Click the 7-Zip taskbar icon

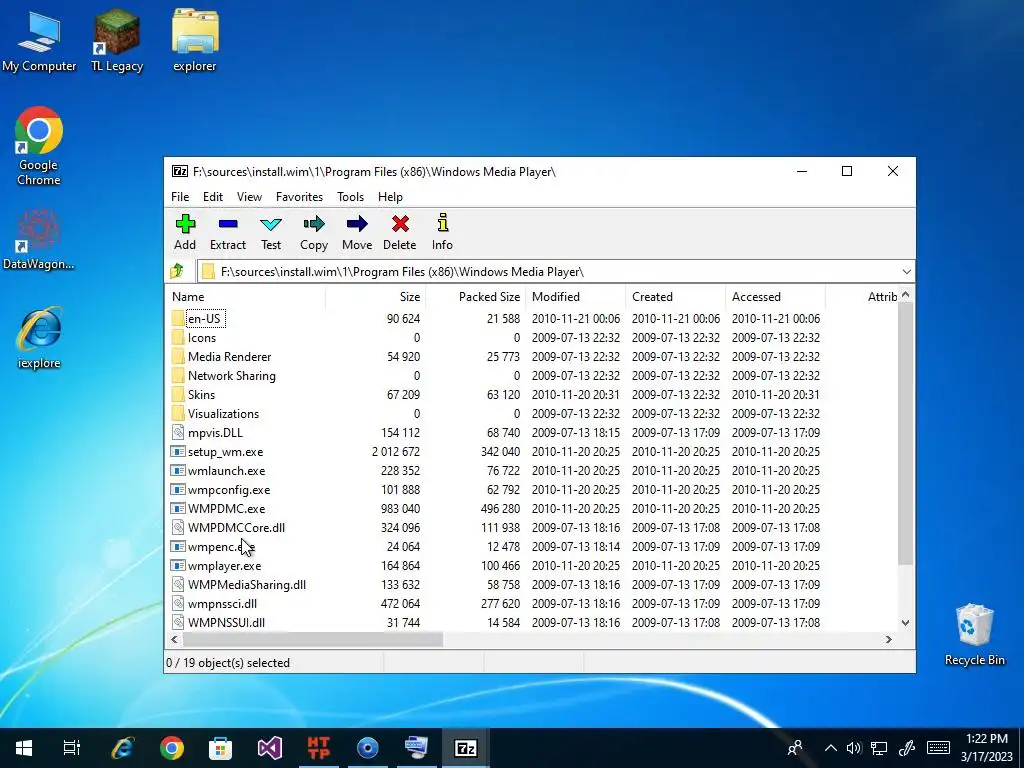465,748
